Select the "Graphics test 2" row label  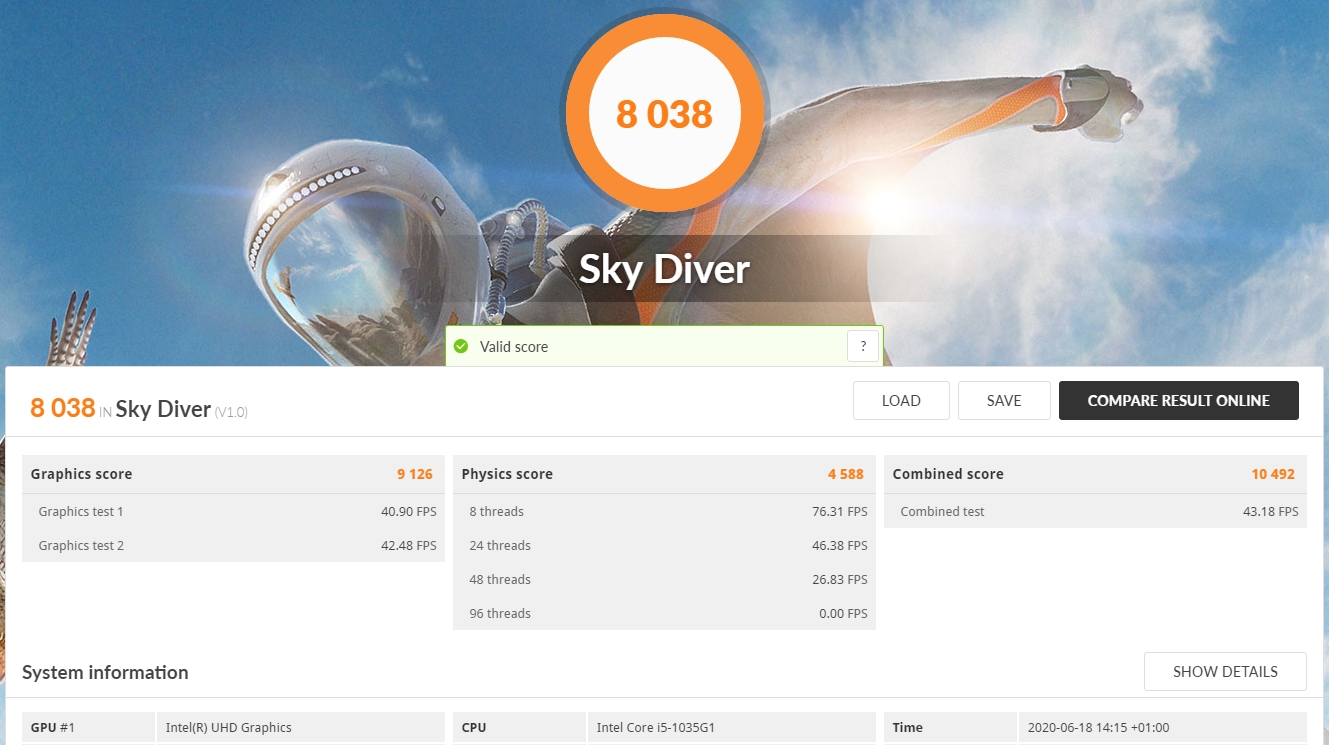(81, 546)
